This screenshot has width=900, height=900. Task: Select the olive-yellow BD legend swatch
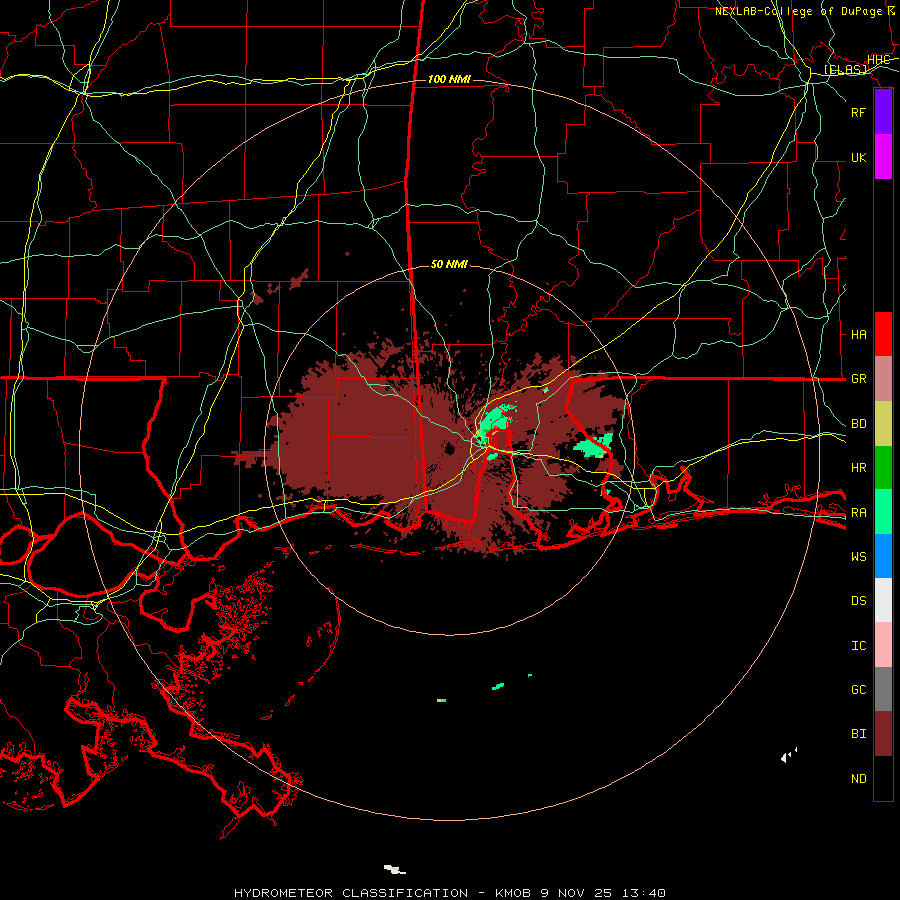pos(883,423)
